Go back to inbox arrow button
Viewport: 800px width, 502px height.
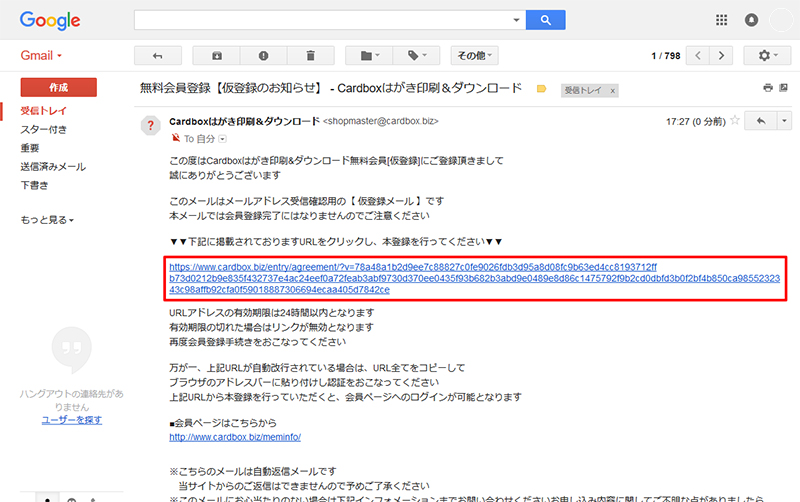tap(158, 56)
